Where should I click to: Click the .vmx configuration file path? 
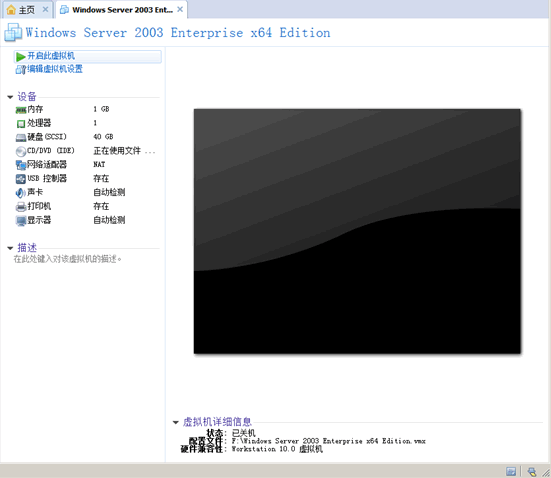[x=329, y=441]
